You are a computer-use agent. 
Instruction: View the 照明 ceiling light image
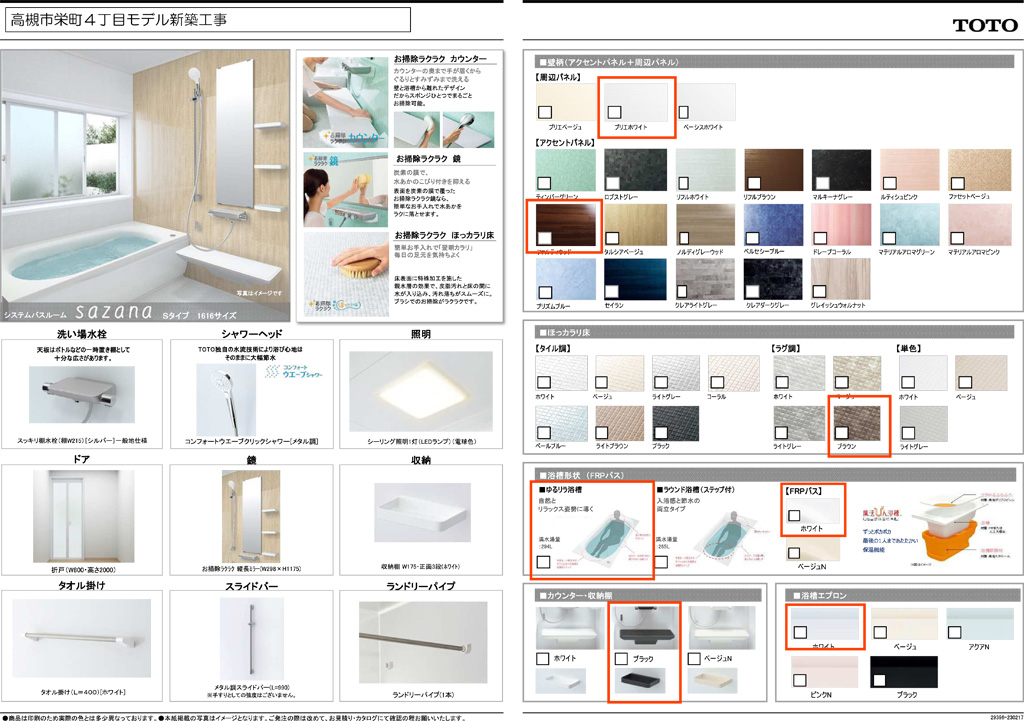tap(421, 391)
